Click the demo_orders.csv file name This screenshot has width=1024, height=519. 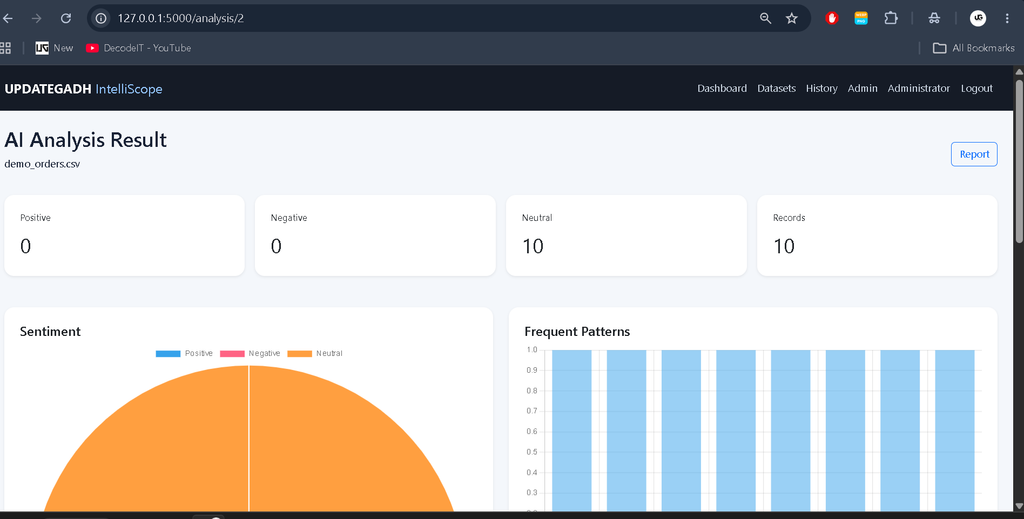[x=42, y=164]
